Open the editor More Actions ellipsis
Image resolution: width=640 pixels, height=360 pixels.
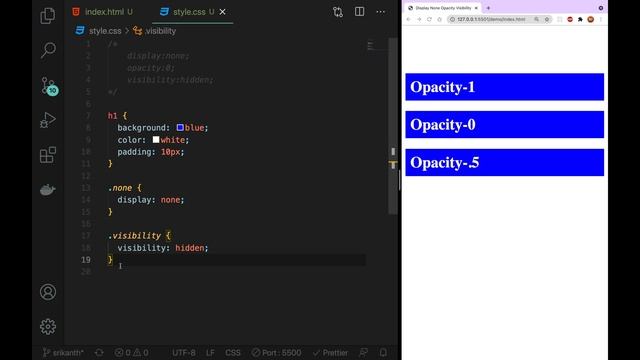380,12
